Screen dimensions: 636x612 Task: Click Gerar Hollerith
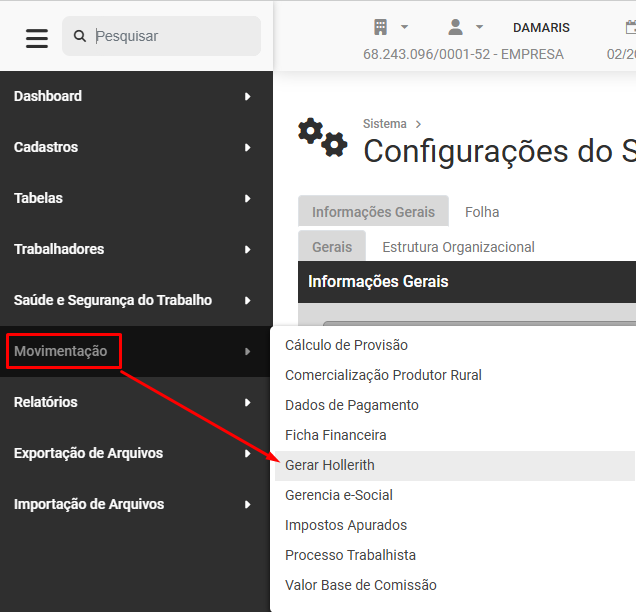(455, 466)
